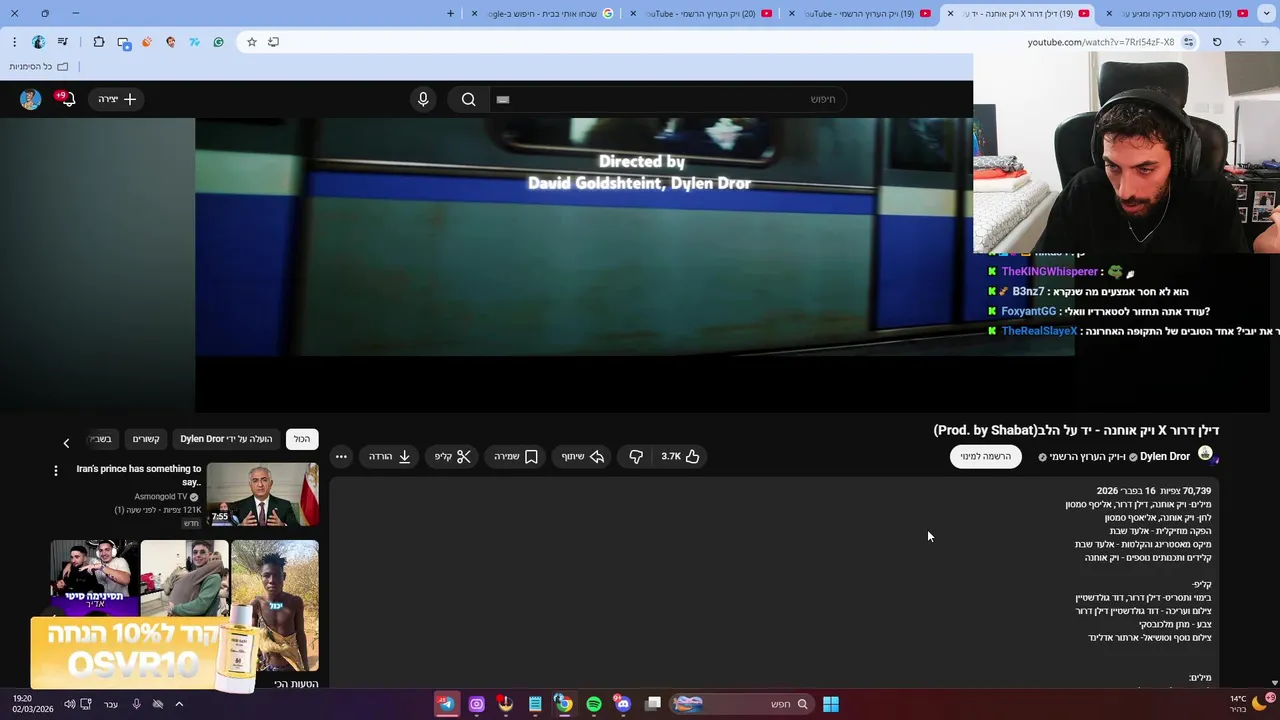Click the taskbar search box חפש
The image size is (1280, 720).
click(x=740, y=704)
